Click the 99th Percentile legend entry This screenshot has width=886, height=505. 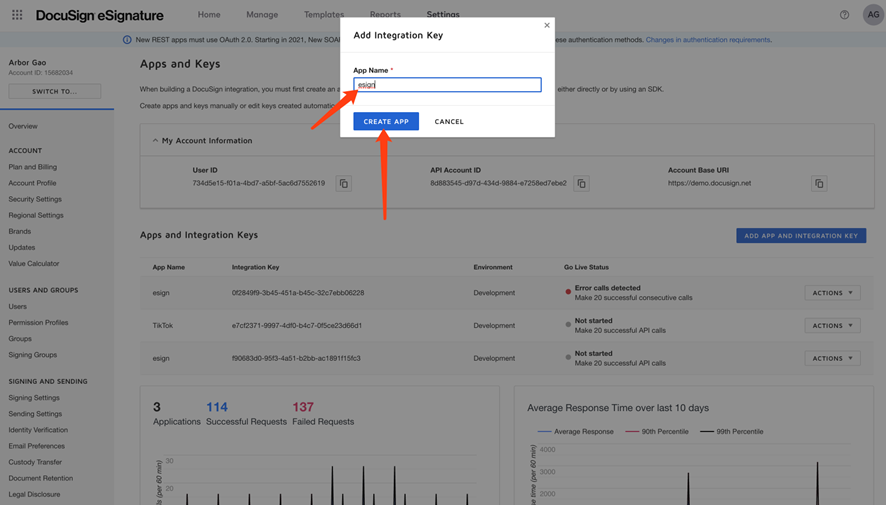[732, 432]
